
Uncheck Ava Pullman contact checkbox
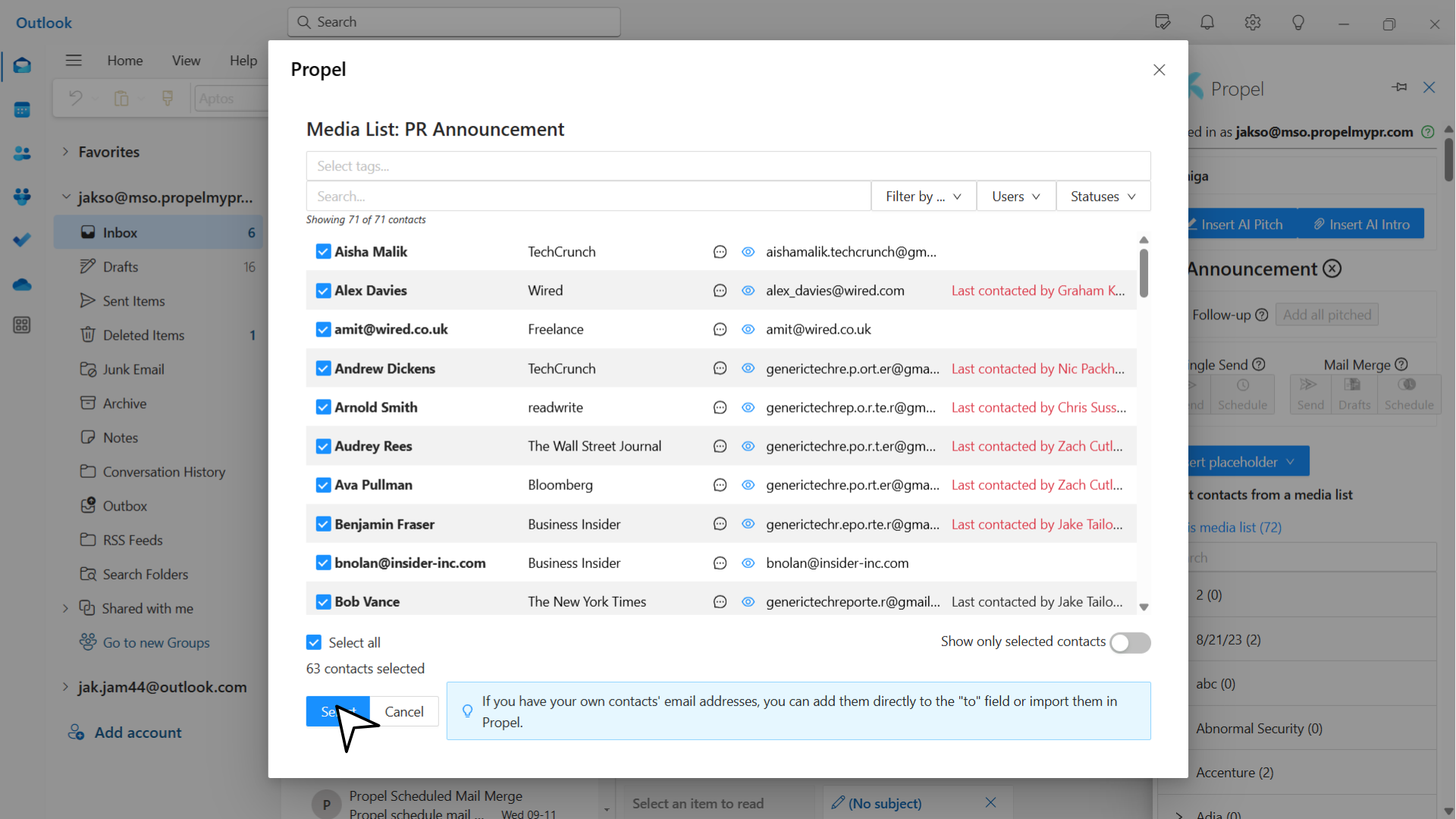323,485
